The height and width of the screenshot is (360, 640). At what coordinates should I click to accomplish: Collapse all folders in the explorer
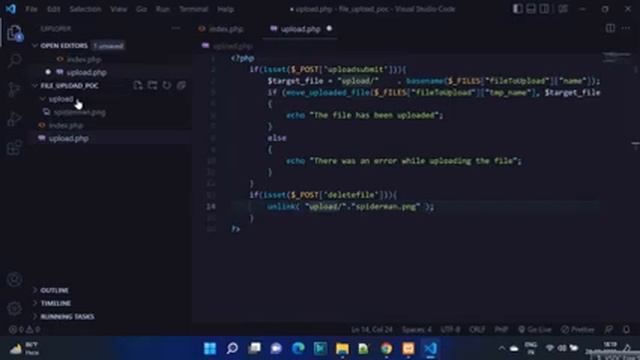tap(181, 85)
